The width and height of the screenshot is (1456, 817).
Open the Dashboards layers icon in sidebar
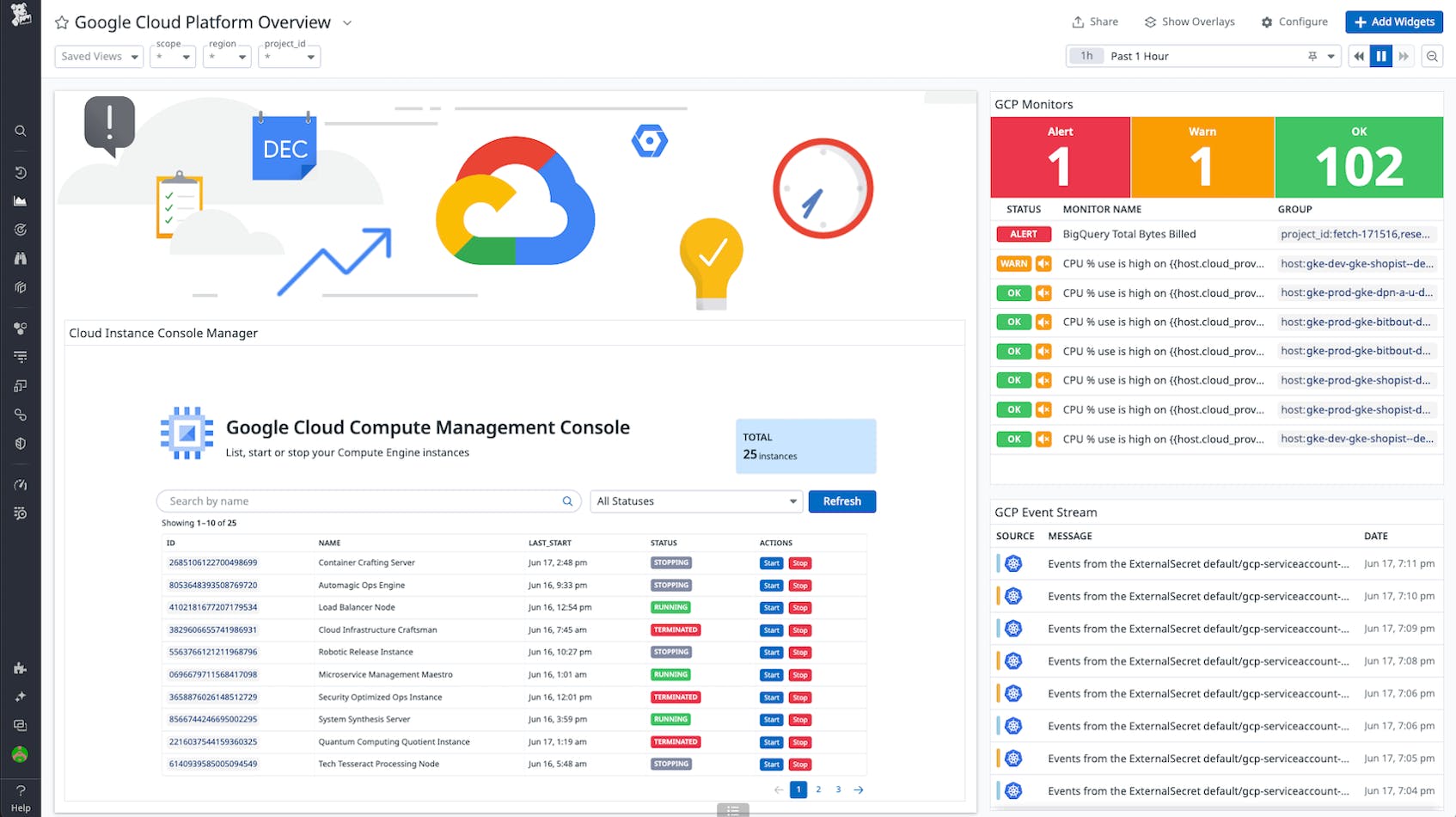pos(21,287)
